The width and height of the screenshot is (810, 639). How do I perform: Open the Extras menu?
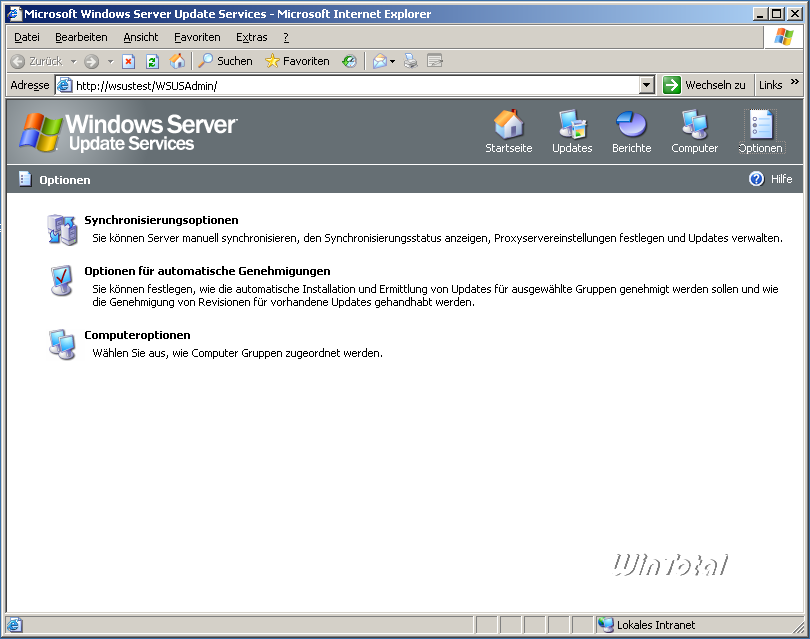(x=252, y=37)
